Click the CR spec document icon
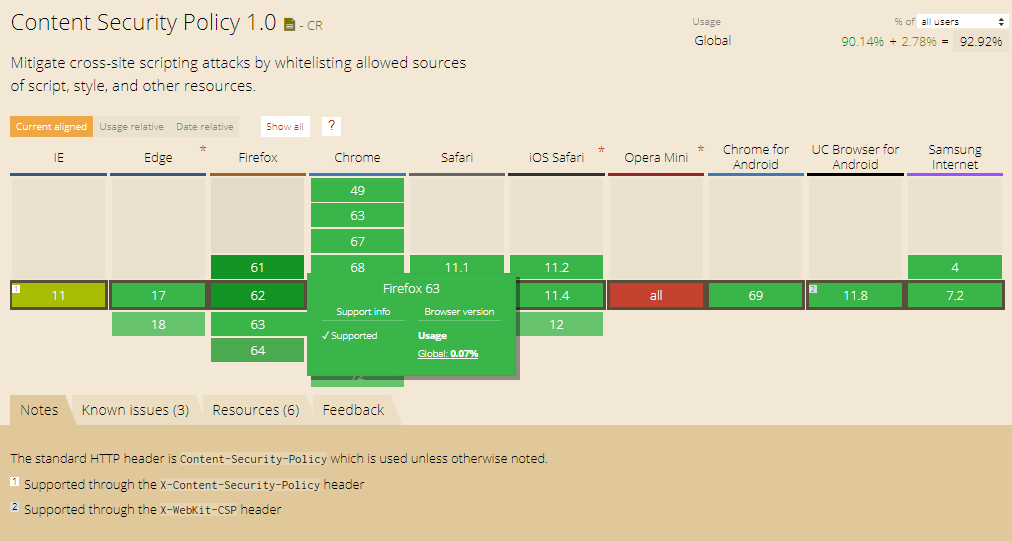1012x541 pixels. pyautogui.click(x=290, y=25)
